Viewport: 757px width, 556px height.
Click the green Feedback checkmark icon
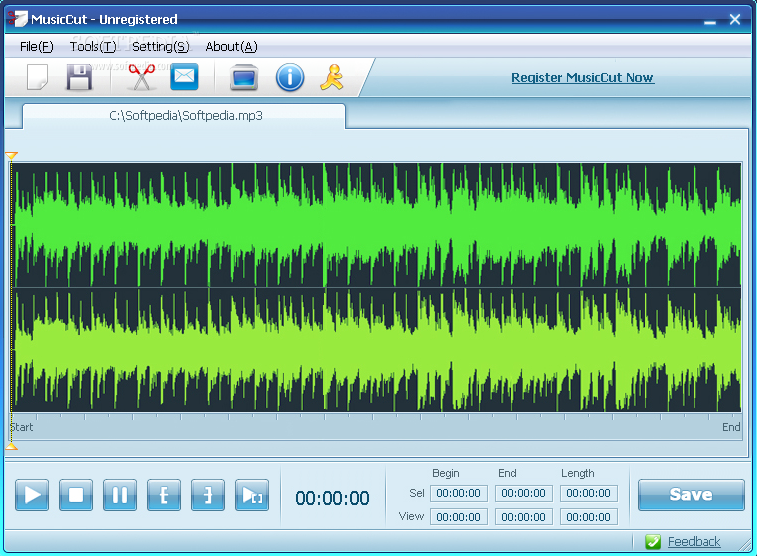[x=653, y=542]
